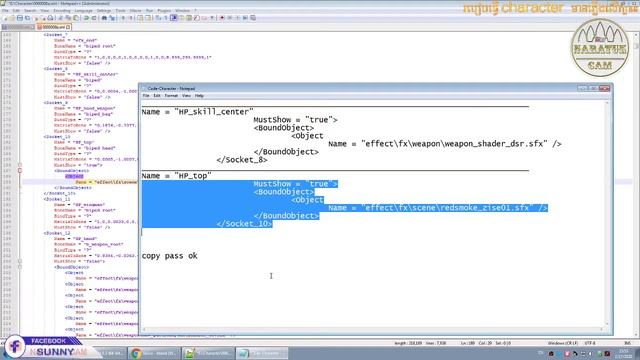Screen dimensions: 640x360
Task: Select the 000000ba.xml document tab
Action: [53, 27]
